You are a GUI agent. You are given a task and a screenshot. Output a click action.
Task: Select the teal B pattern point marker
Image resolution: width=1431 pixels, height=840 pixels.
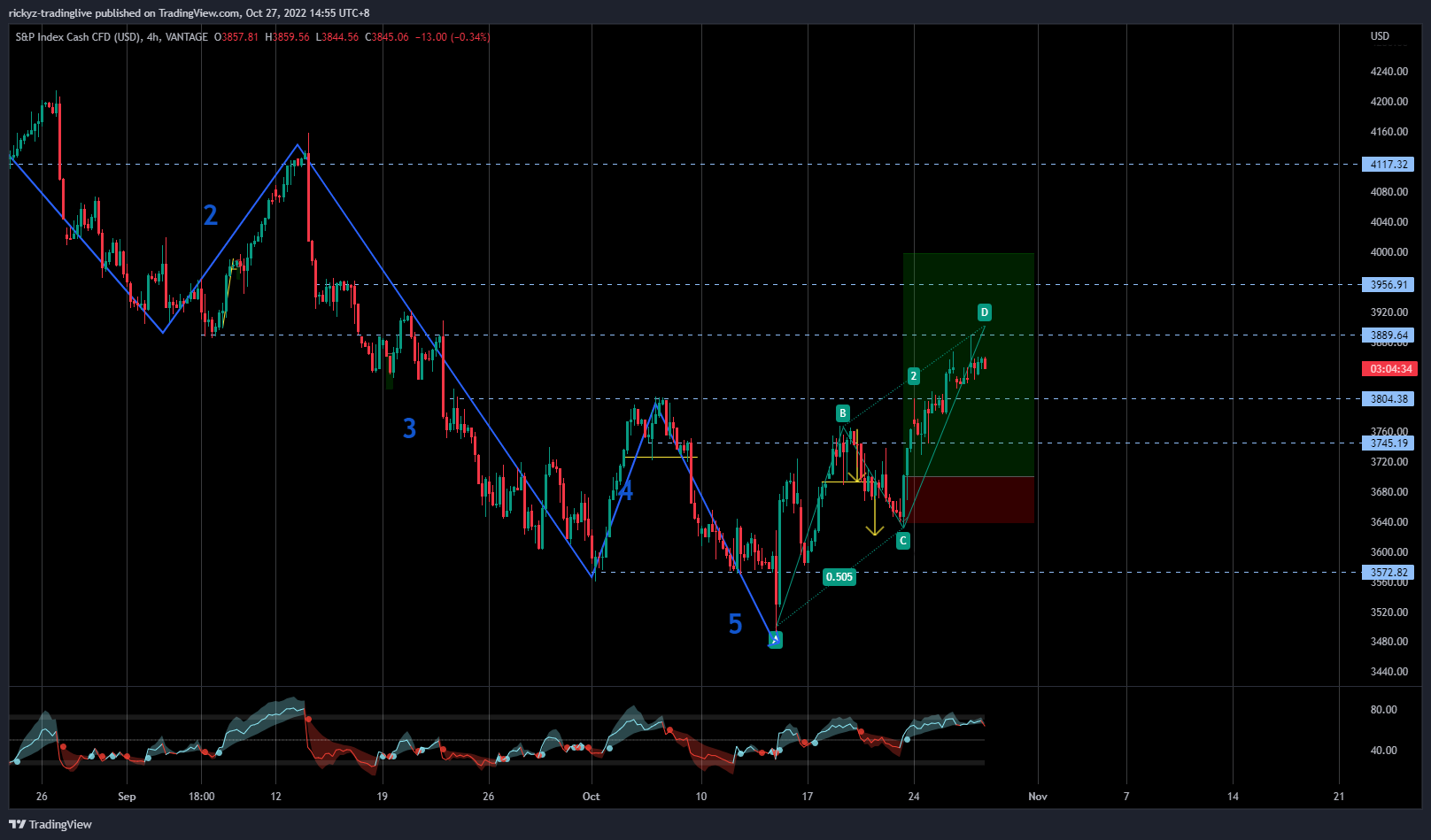843,413
